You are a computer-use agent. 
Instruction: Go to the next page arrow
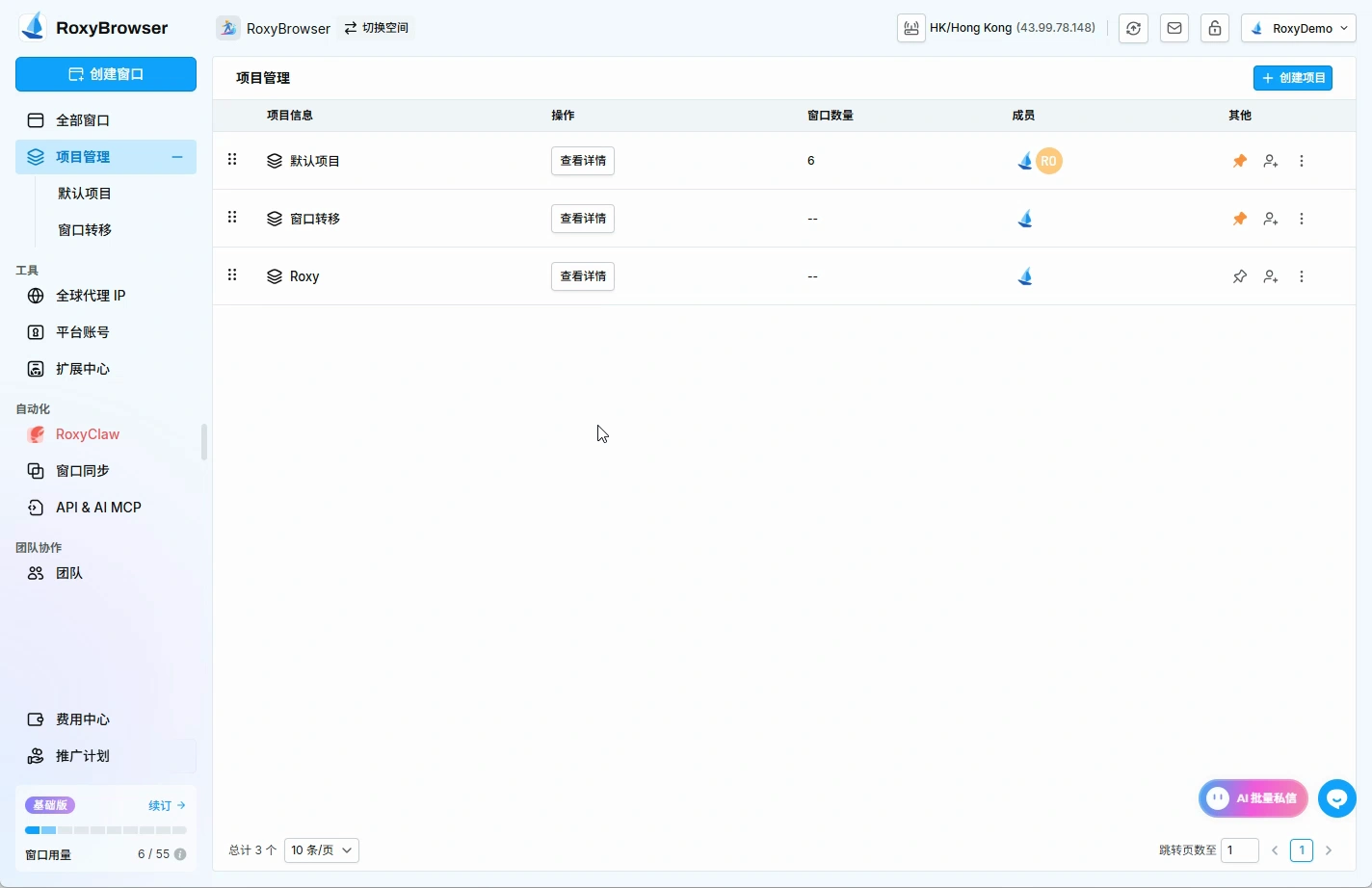[1329, 850]
